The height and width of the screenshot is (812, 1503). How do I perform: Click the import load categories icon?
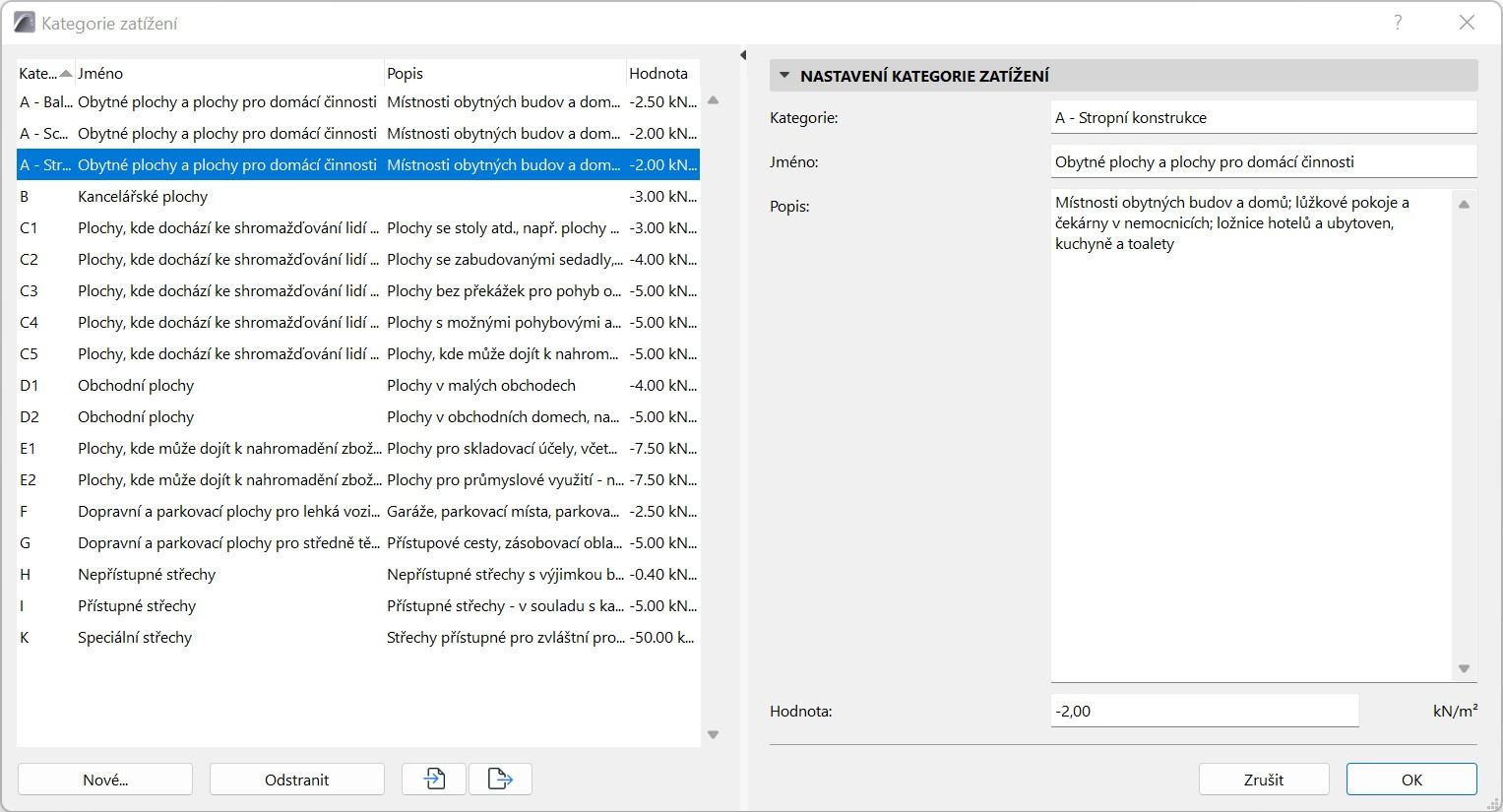click(x=434, y=779)
